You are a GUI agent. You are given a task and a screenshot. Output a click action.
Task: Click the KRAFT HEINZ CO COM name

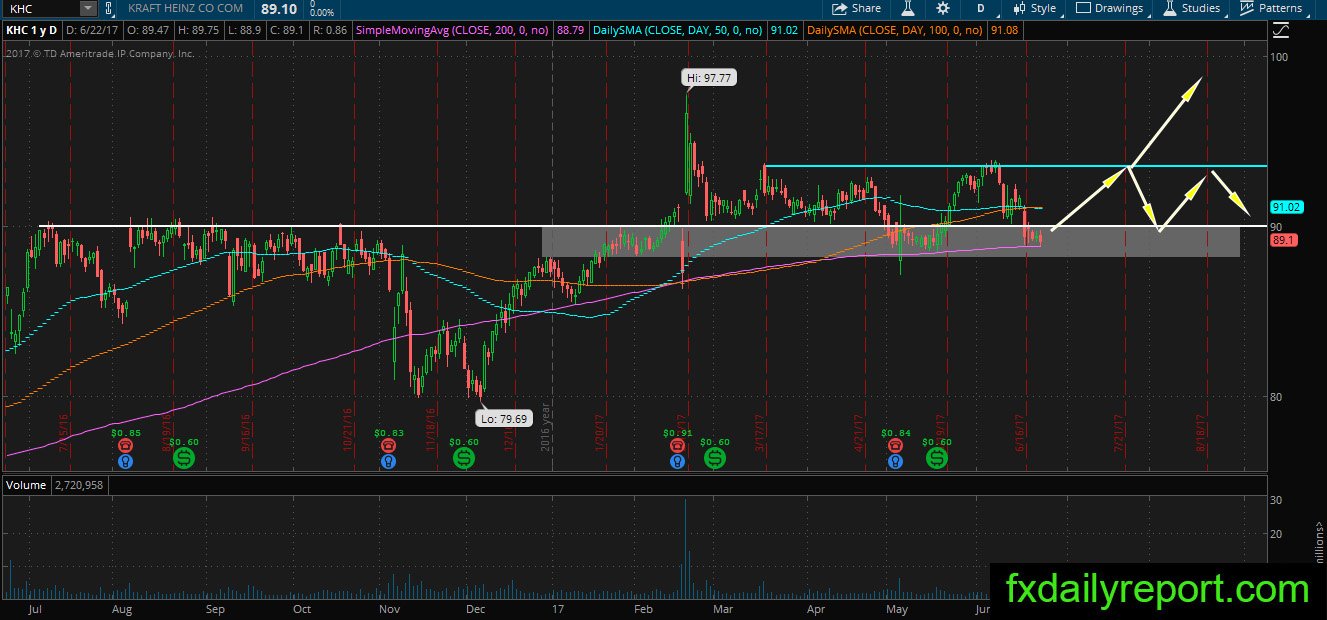pos(186,8)
